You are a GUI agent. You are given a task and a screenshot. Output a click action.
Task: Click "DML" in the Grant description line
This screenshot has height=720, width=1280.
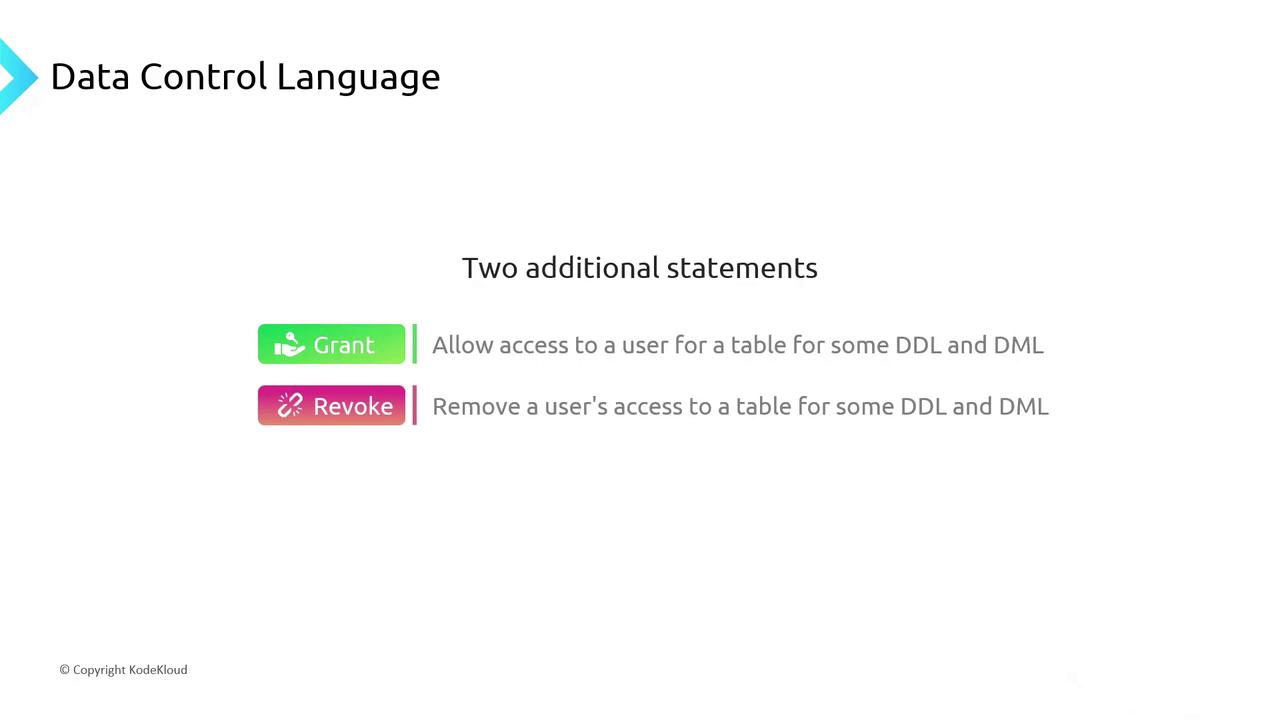click(1018, 345)
